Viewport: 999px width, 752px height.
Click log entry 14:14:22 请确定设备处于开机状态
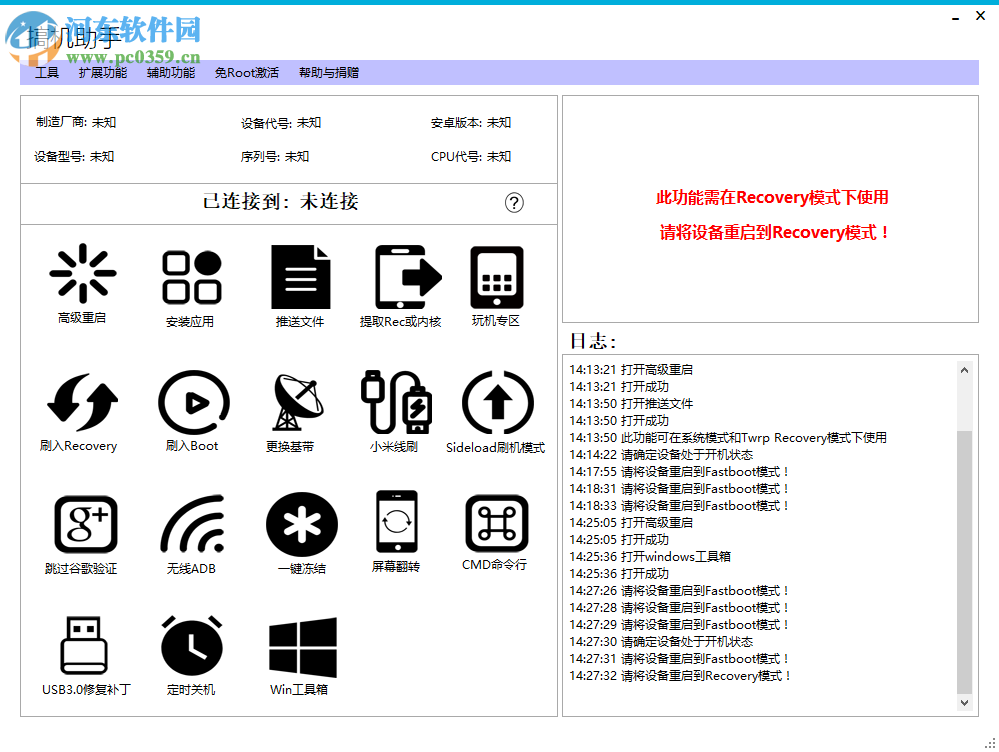pos(661,455)
